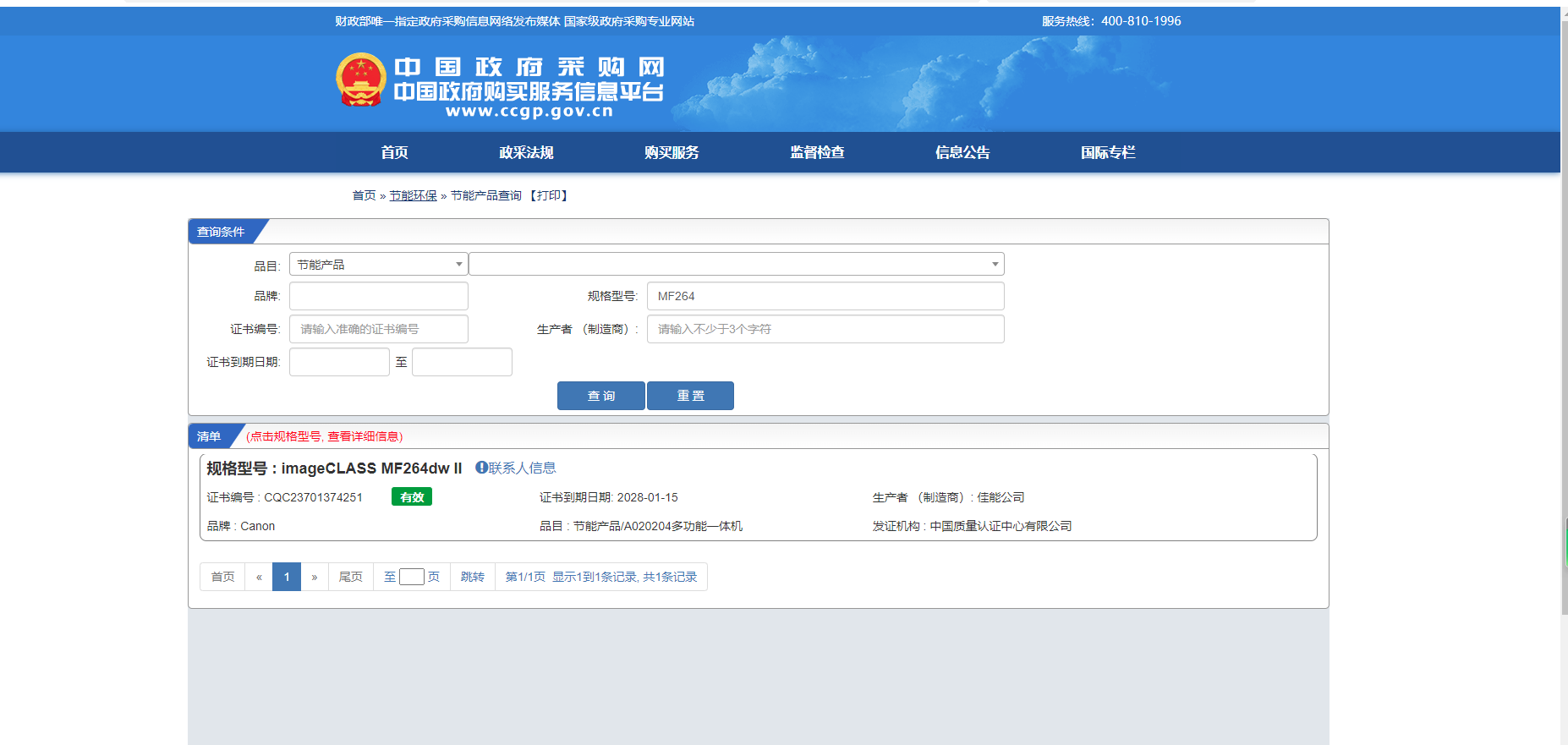The width and height of the screenshot is (1568, 745).
Task: Select page 1 in pagination
Action: 287,577
